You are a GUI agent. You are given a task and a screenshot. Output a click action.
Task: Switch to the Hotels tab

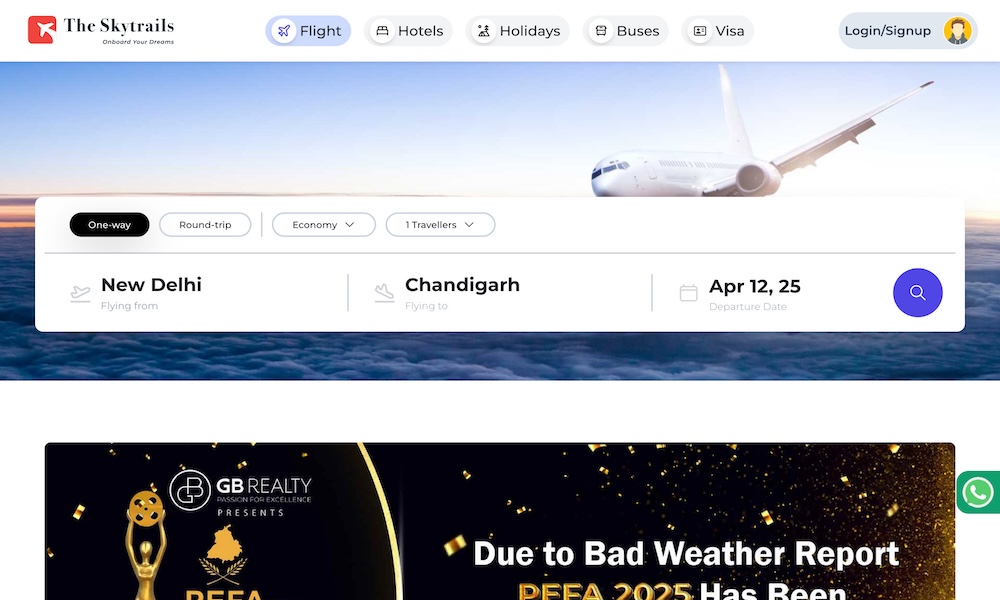click(x=408, y=31)
